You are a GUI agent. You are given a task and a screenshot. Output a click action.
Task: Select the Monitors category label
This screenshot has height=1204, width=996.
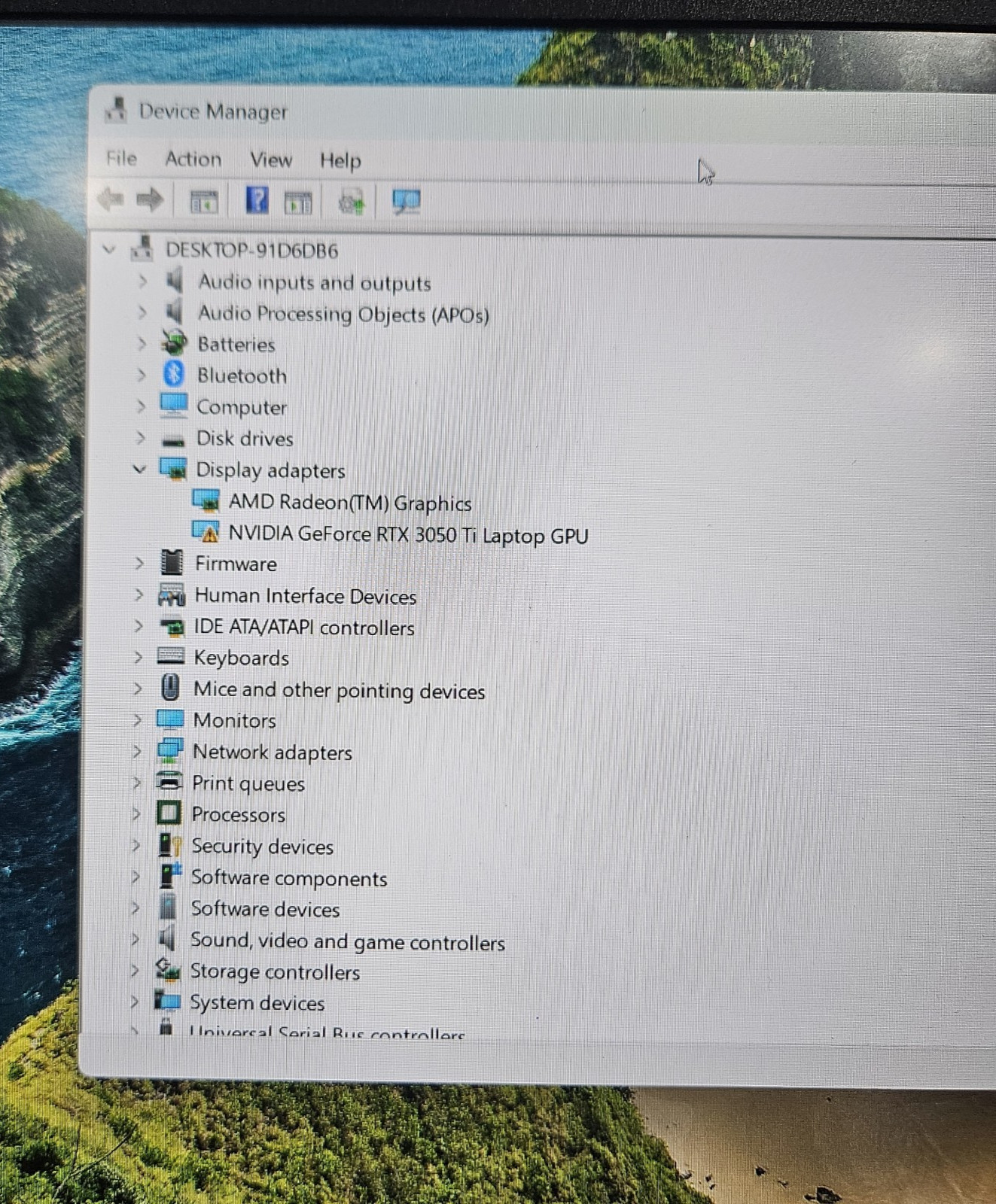click(x=235, y=720)
